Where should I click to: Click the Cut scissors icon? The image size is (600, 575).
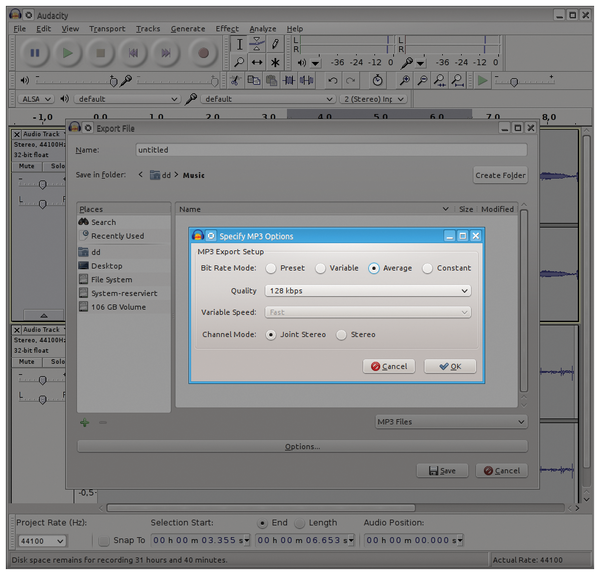click(x=235, y=80)
